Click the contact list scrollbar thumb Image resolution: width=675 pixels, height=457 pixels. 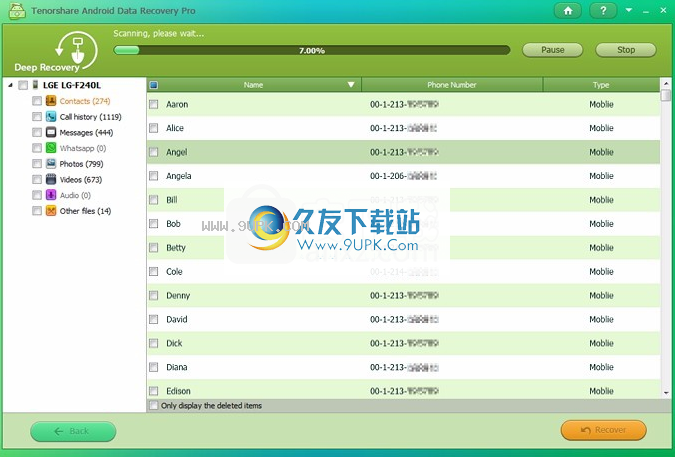point(666,95)
